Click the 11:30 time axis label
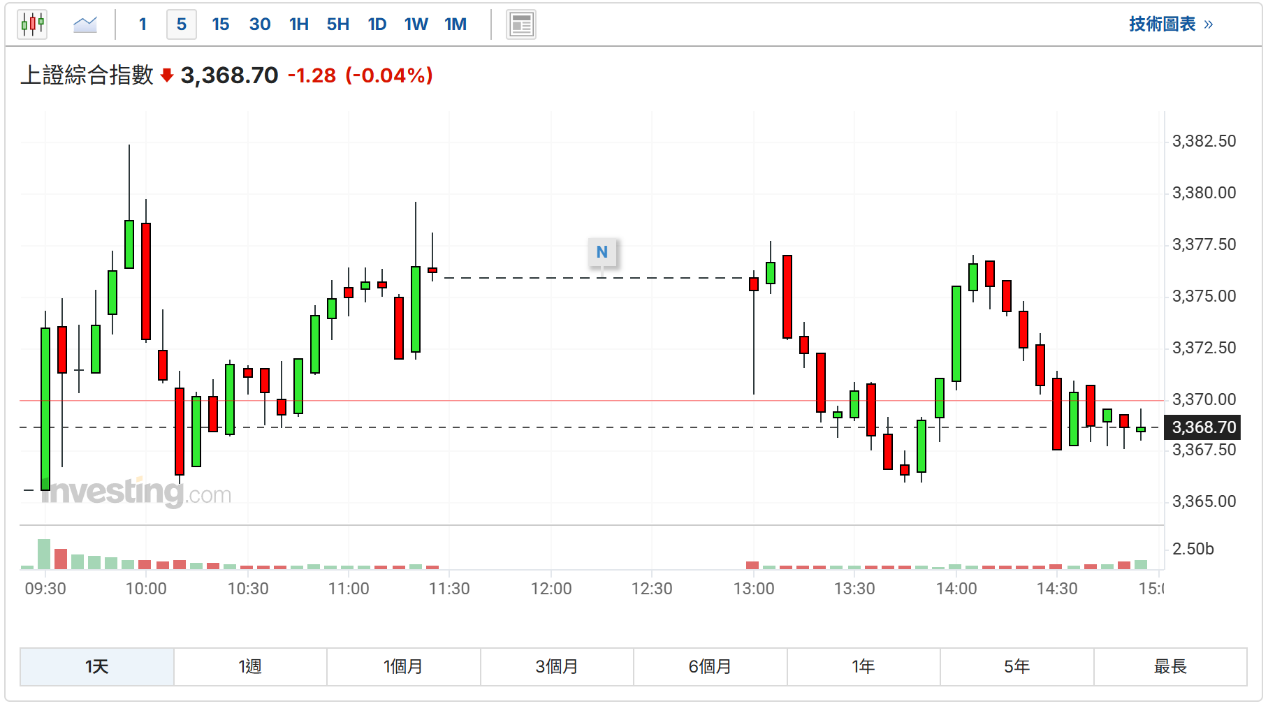Image resolution: width=1268 pixels, height=706 pixels. point(449,589)
